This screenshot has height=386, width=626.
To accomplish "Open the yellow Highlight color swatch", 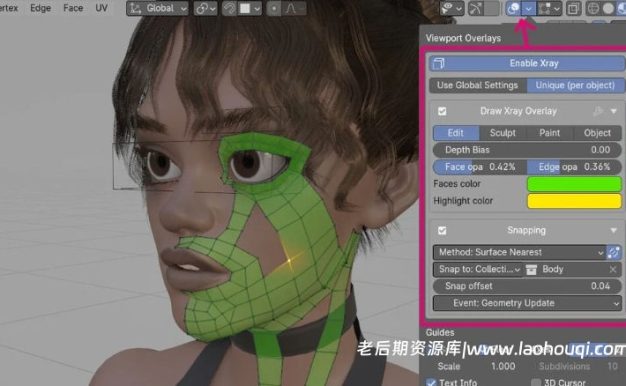I will (574, 201).
